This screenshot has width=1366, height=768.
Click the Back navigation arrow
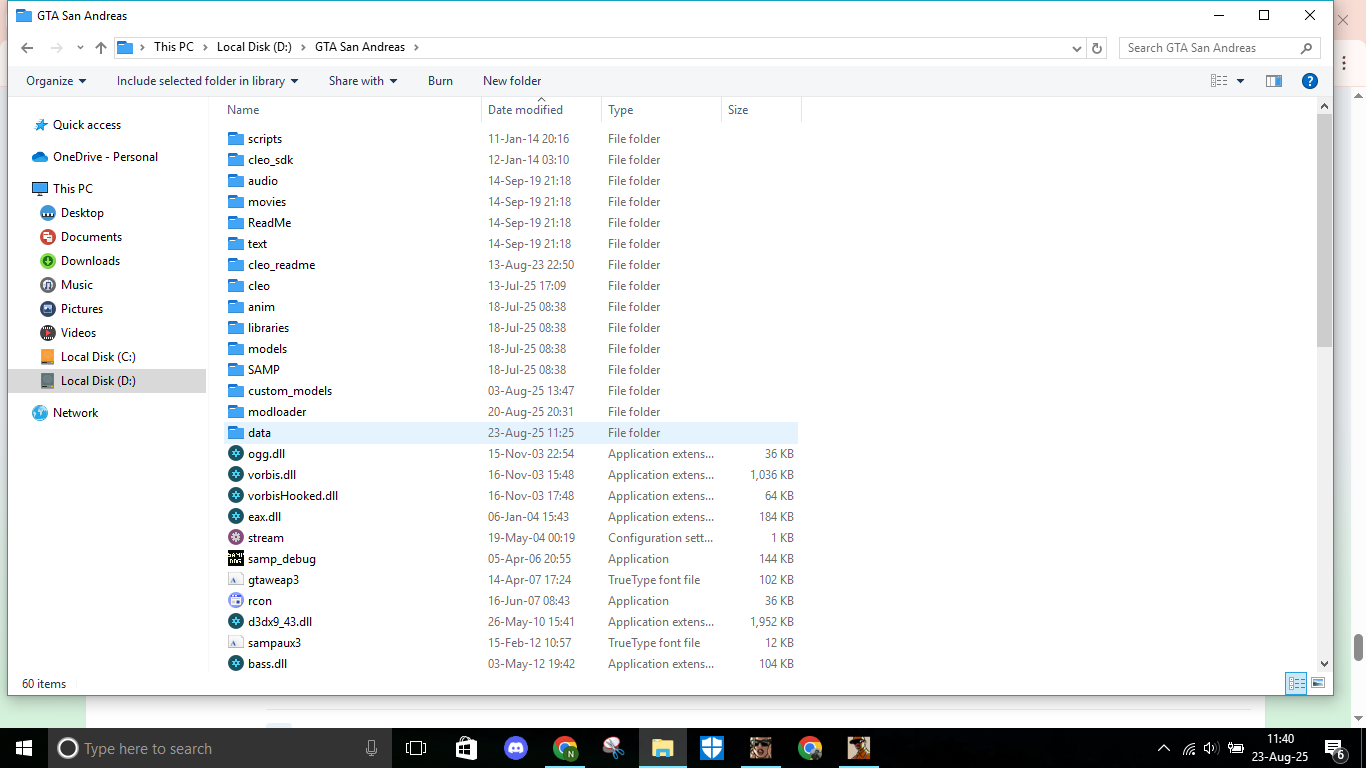[27, 48]
